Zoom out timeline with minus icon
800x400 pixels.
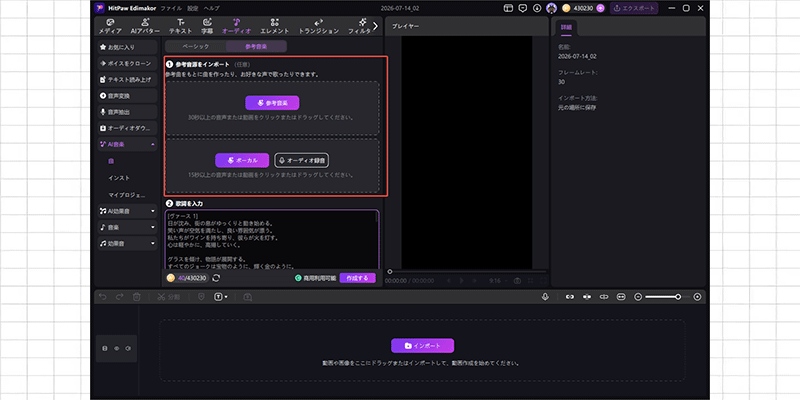637,296
